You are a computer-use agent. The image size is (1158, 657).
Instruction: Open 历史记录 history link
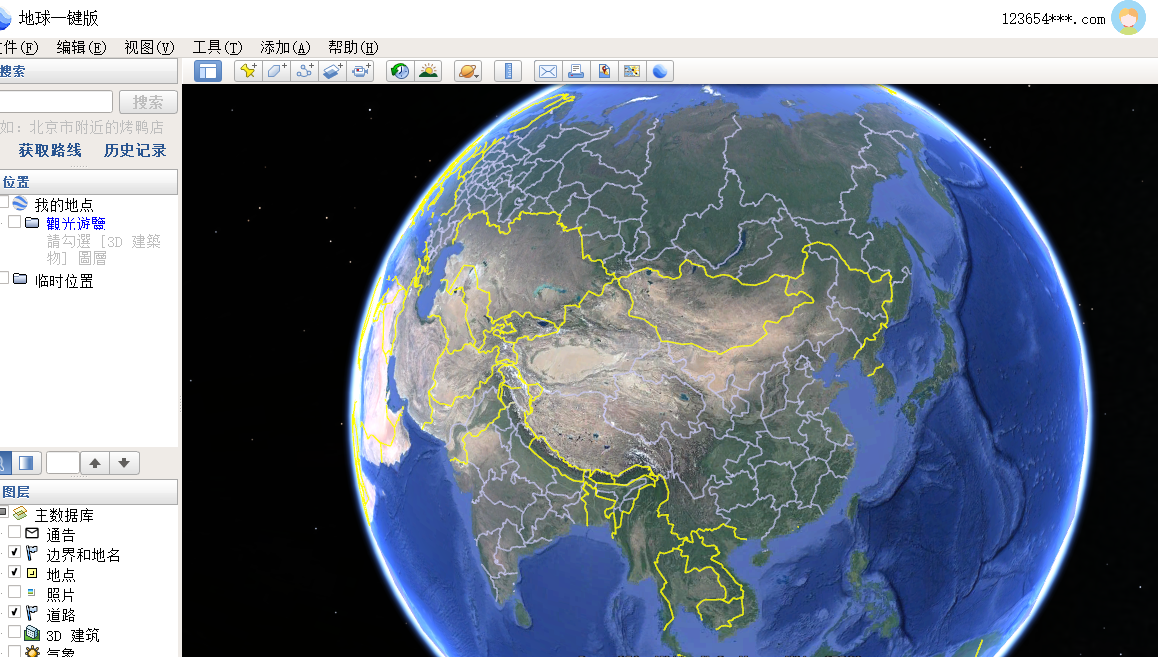click(135, 150)
